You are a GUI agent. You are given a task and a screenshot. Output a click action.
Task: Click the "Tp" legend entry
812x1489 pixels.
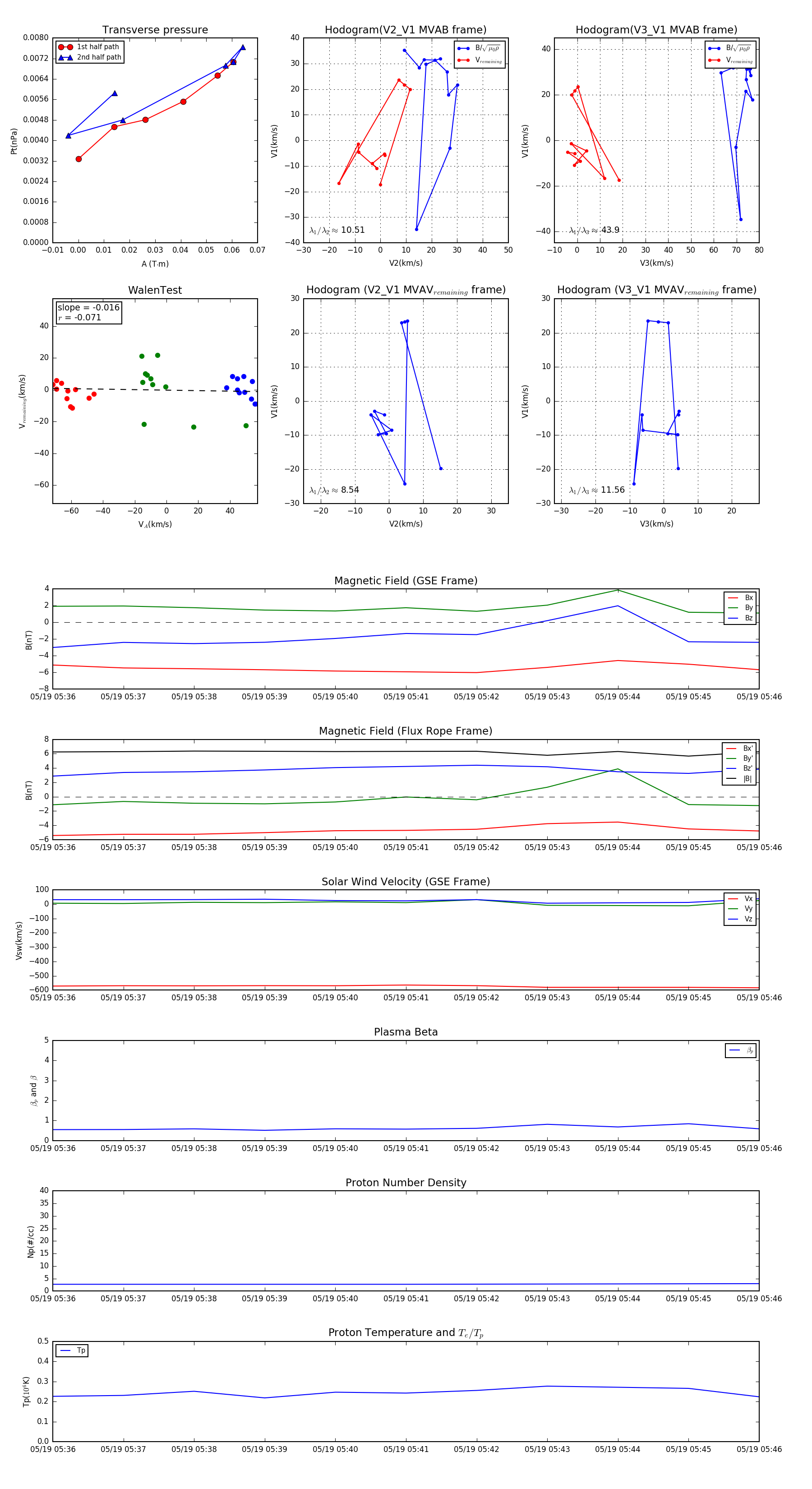pos(73,1350)
